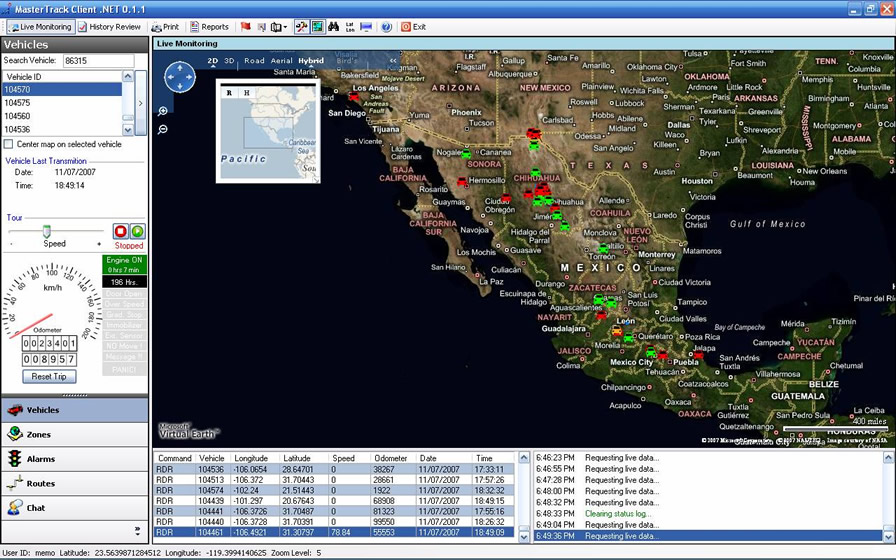The height and width of the screenshot is (560, 896).
Task: Click the yellow vehicle marker near Leon
Action: click(617, 331)
